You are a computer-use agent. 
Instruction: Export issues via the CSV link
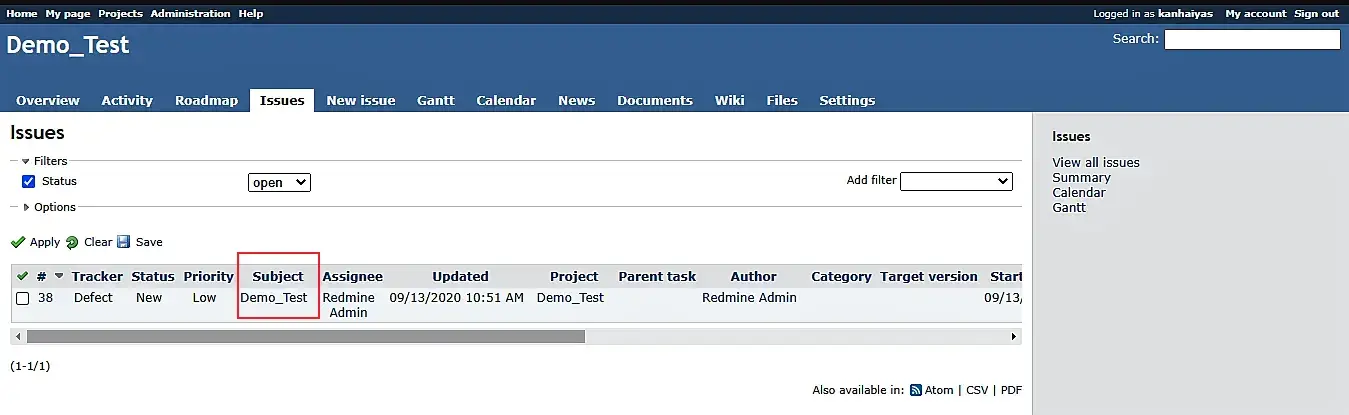point(976,391)
